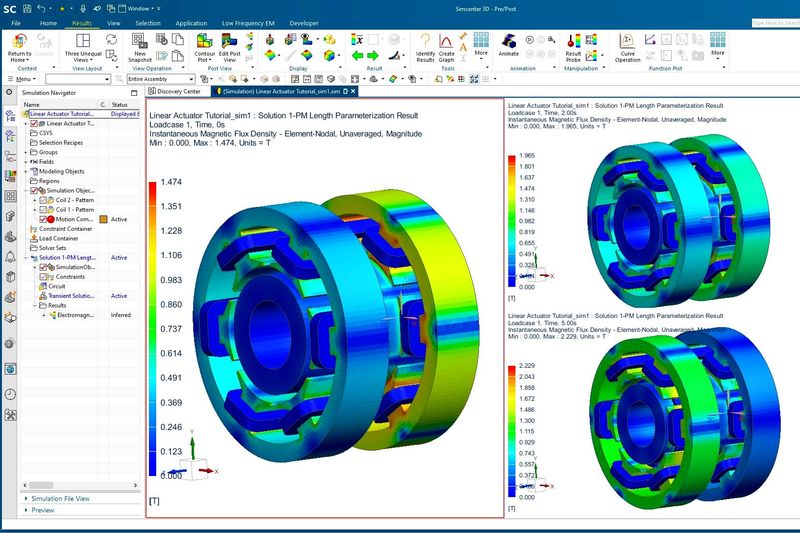Click the Contour Plot icon
This screenshot has height=533, width=800.
[204, 41]
